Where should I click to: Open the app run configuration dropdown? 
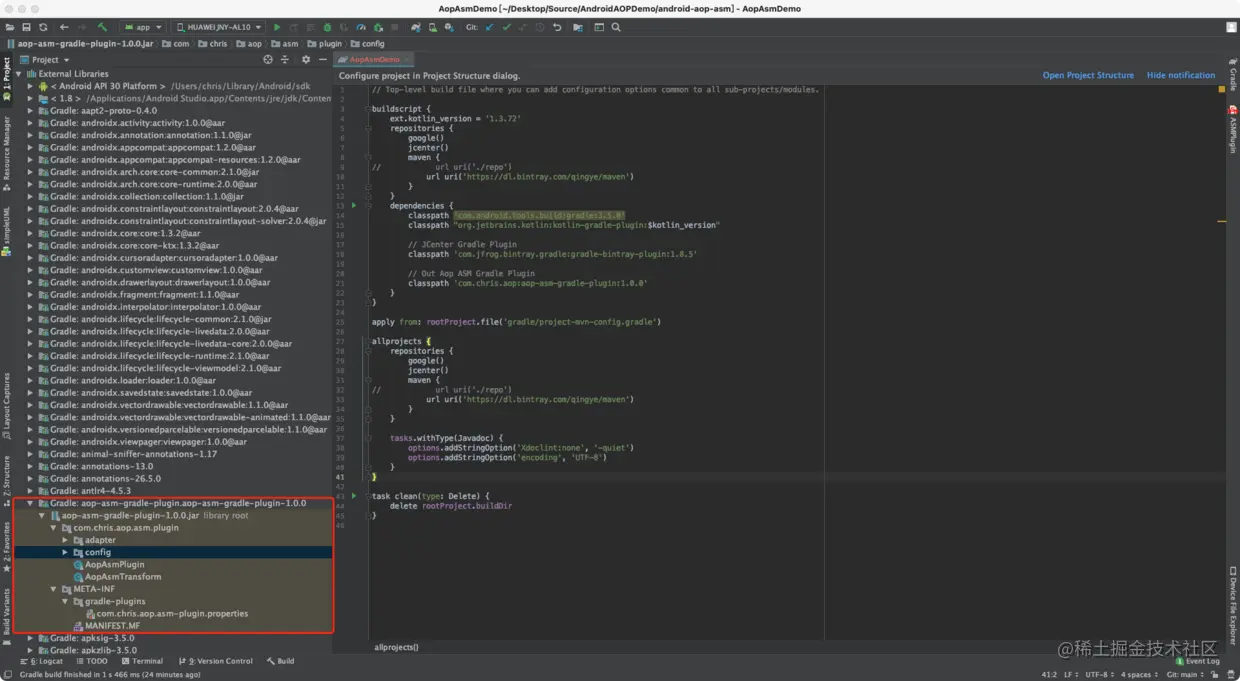coord(142,27)
